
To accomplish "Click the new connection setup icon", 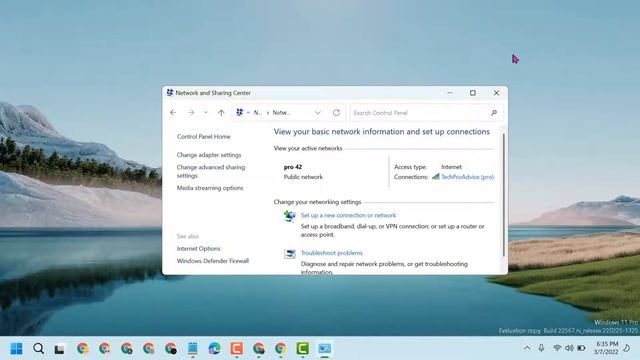I will click(289, 216).
